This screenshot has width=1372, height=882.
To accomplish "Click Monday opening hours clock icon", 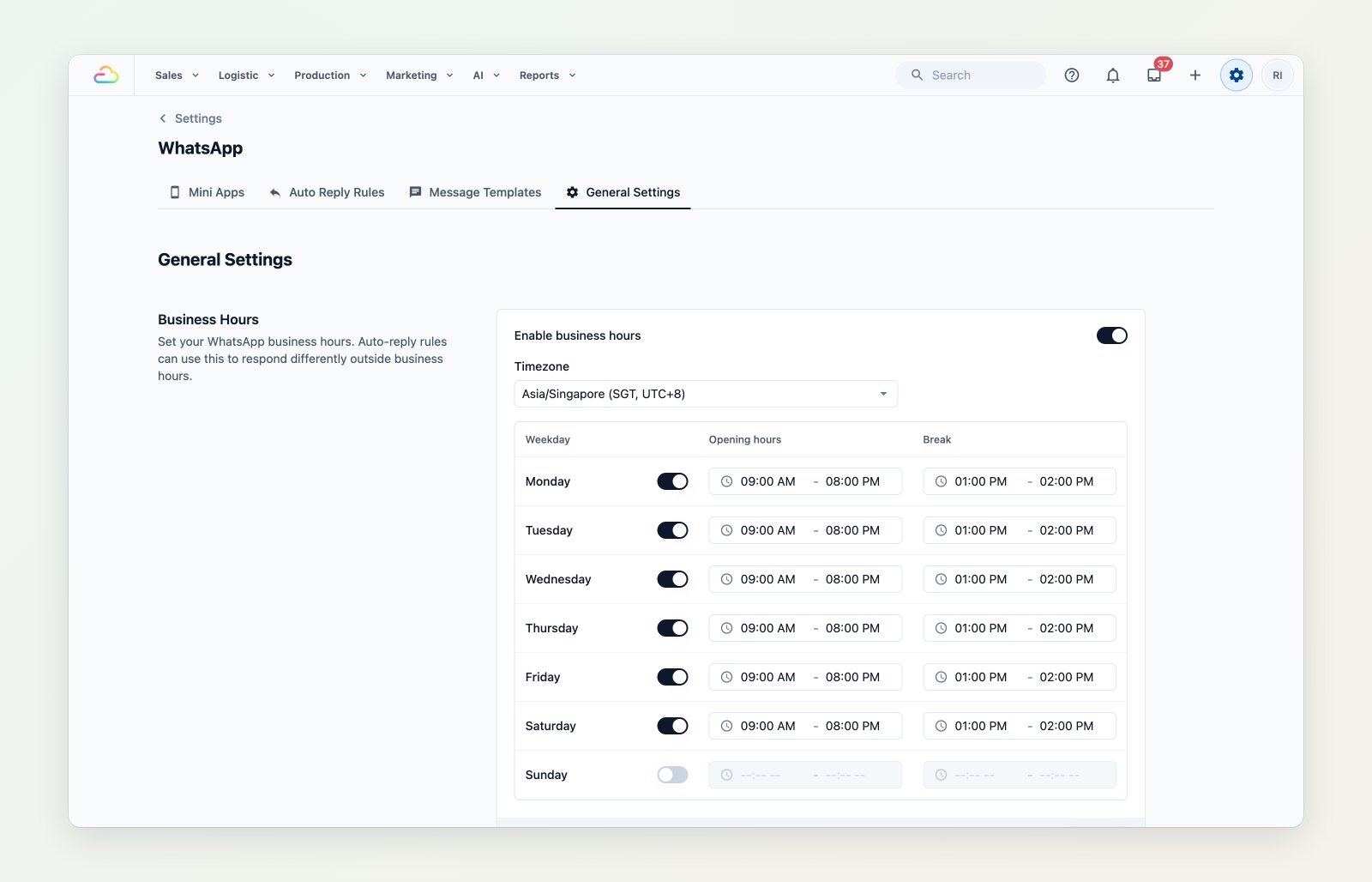I will pyautogui.click(x=726, y=481).
